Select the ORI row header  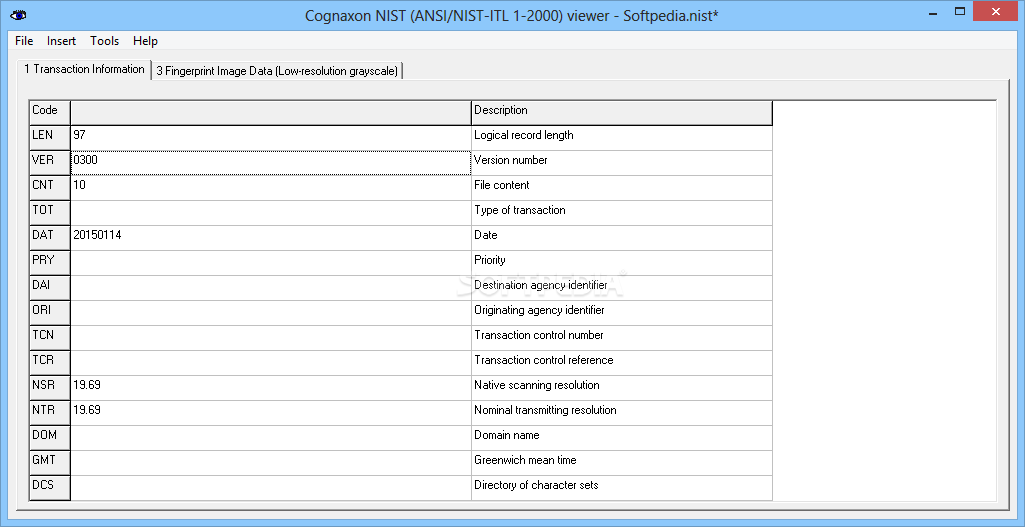pos(50,313)
